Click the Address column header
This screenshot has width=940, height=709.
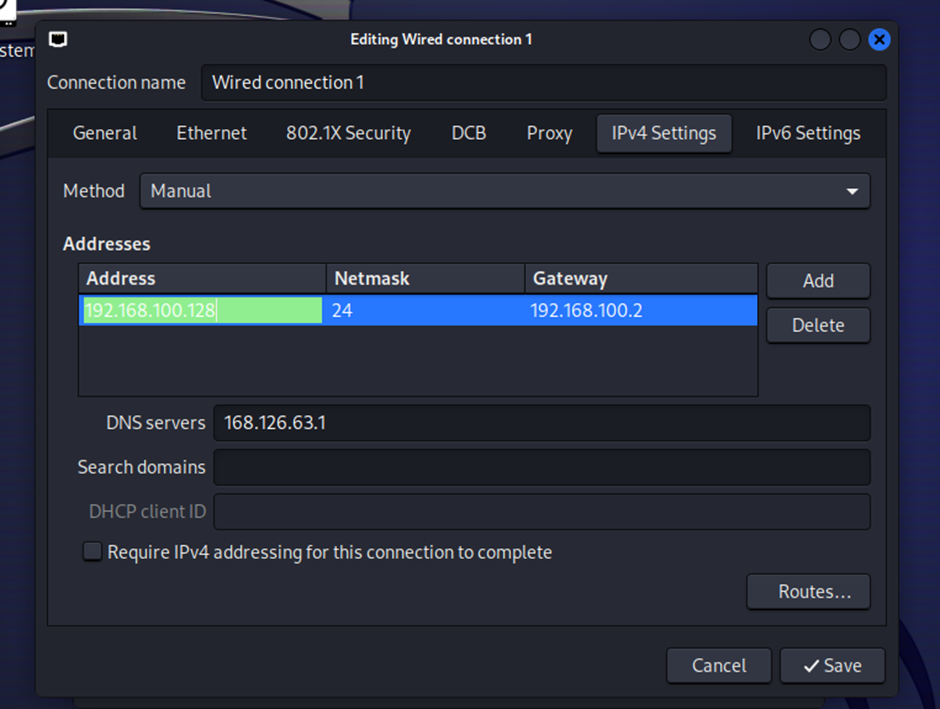[203, 279]
